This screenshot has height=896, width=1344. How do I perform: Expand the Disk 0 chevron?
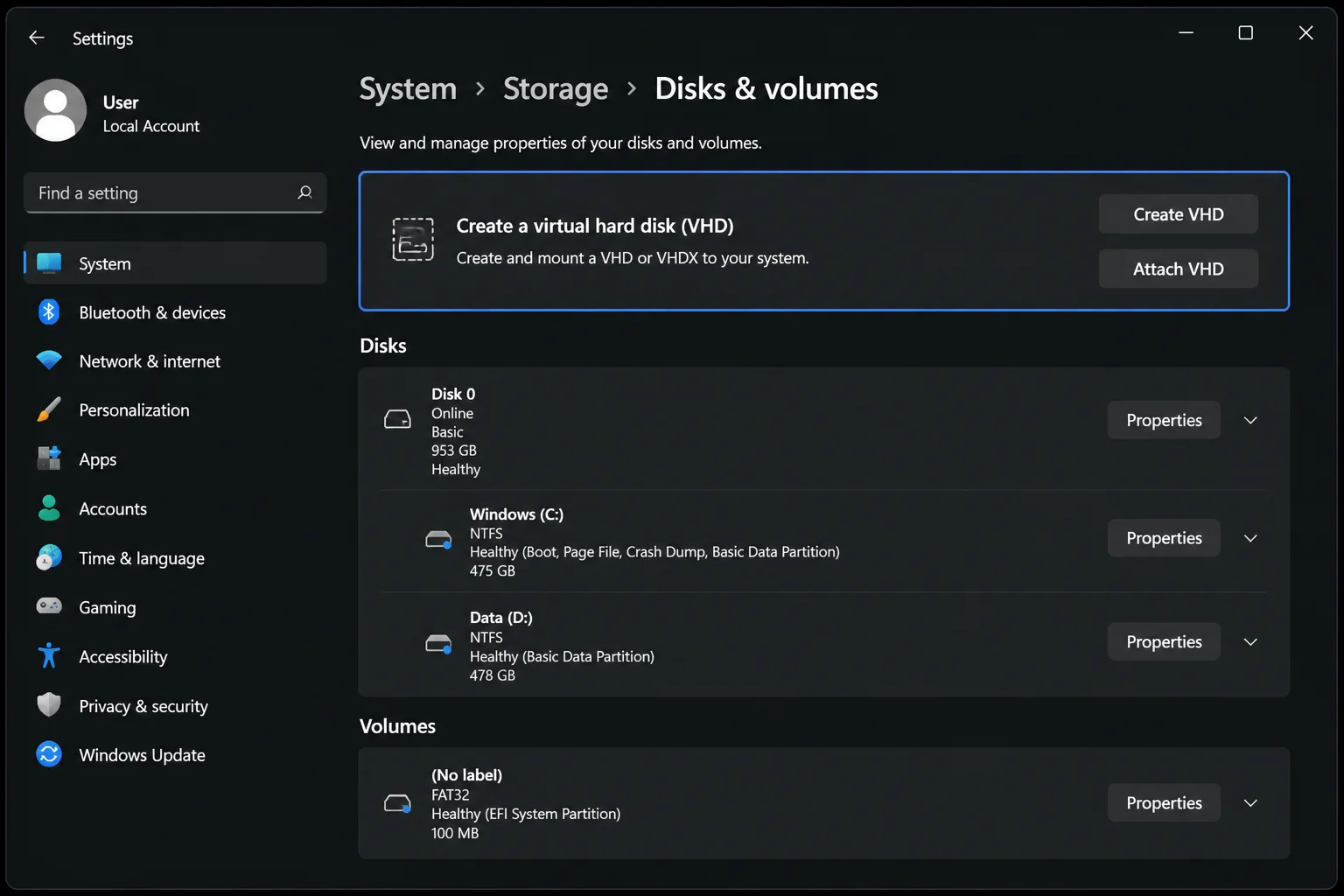[x=1250, y=421]
